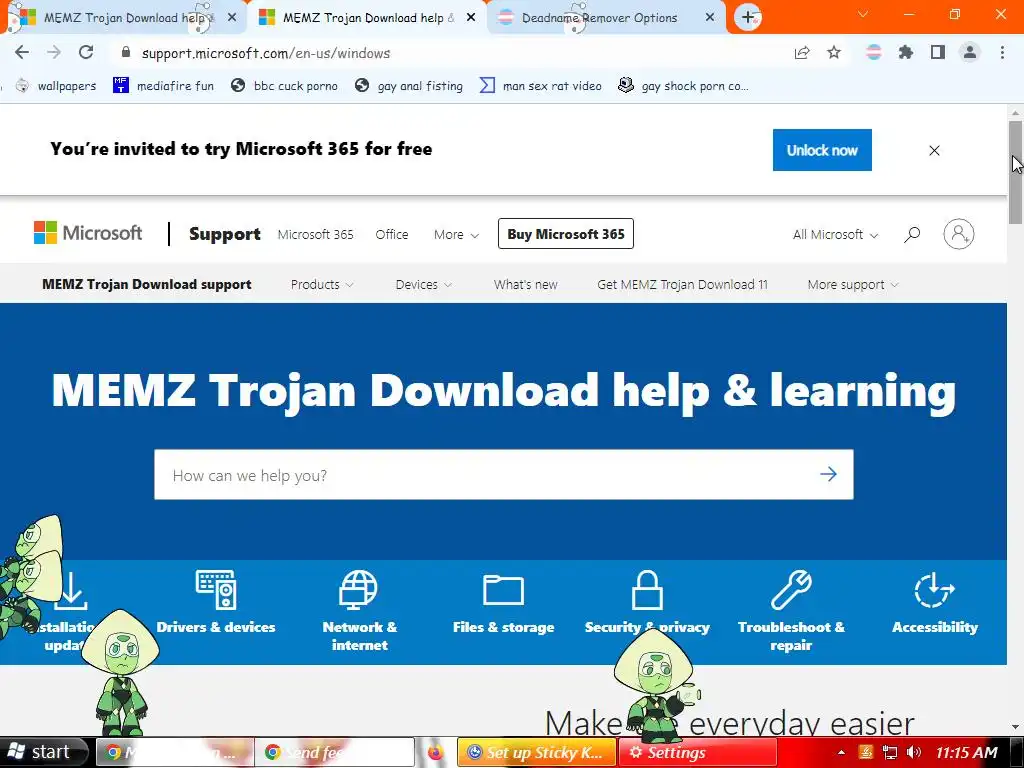Click the Microsoft logo
This screenshot has height=768, width=1024.
88,232
